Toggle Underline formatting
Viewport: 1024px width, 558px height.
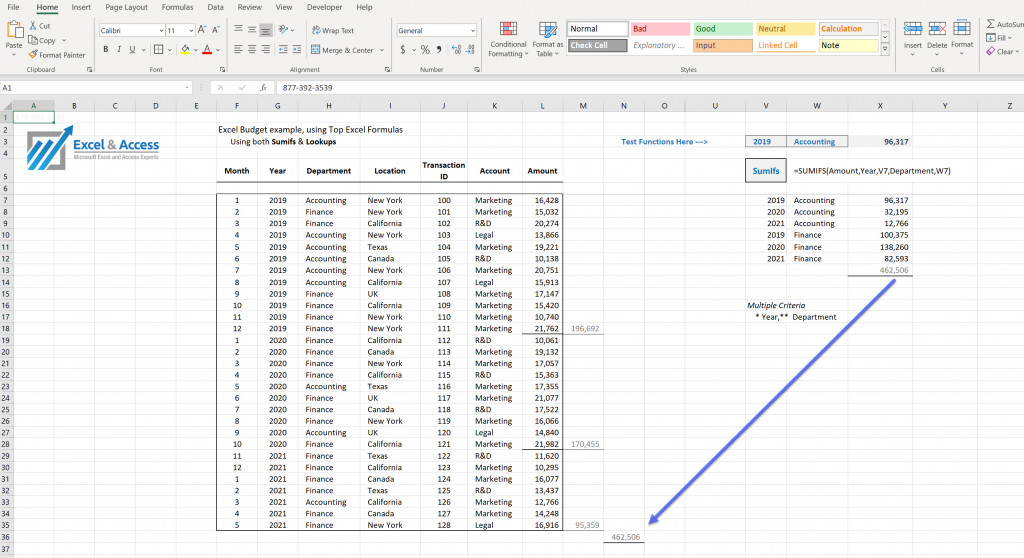coord(133,50)
